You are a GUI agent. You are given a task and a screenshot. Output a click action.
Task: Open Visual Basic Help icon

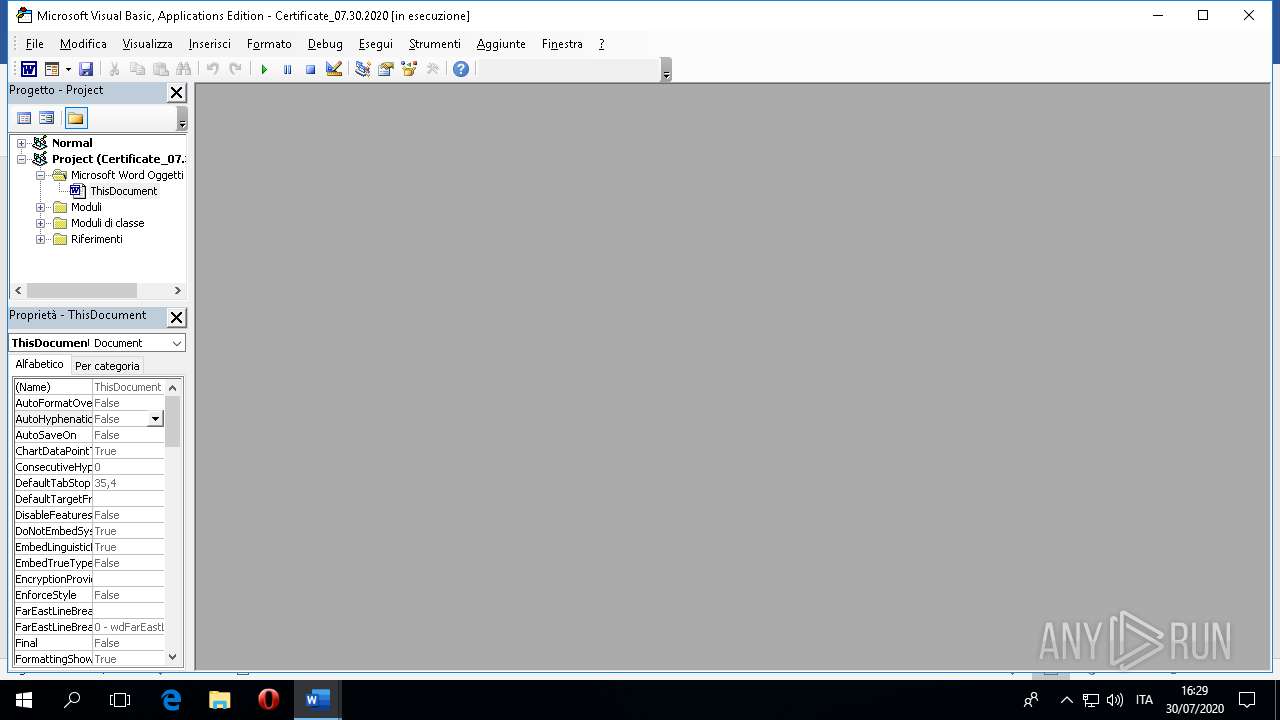[460, 69]
